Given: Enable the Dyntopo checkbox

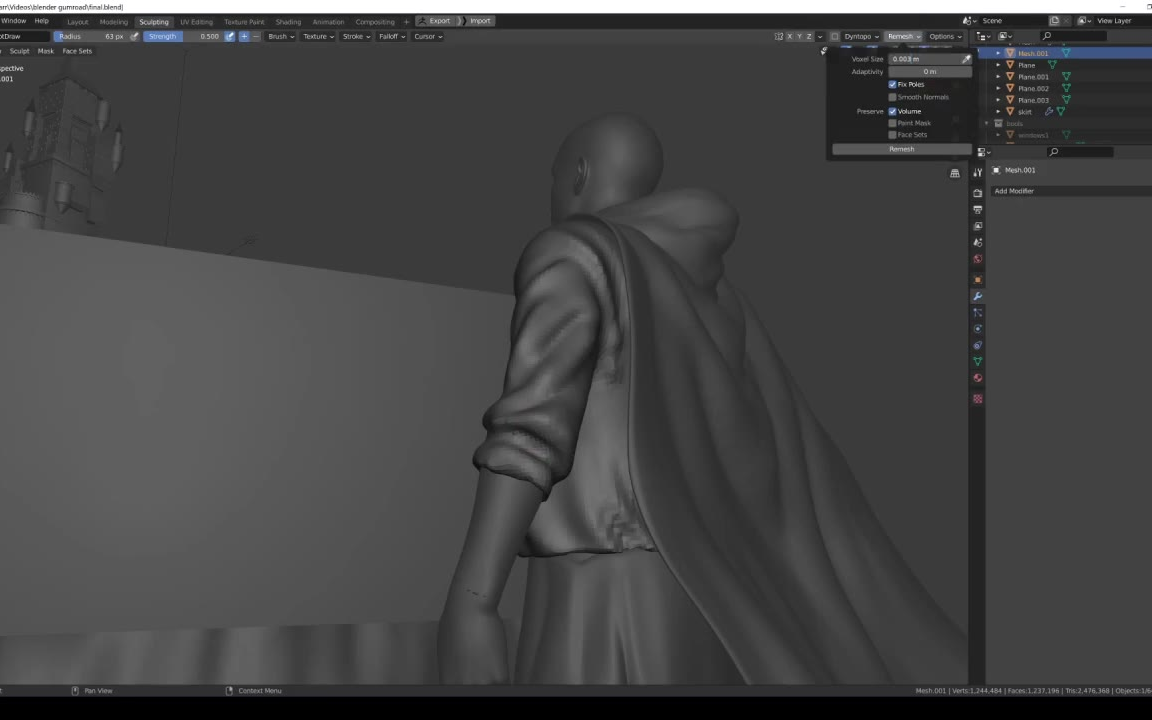Looking at the screenshot, I should tap(835, 37).
